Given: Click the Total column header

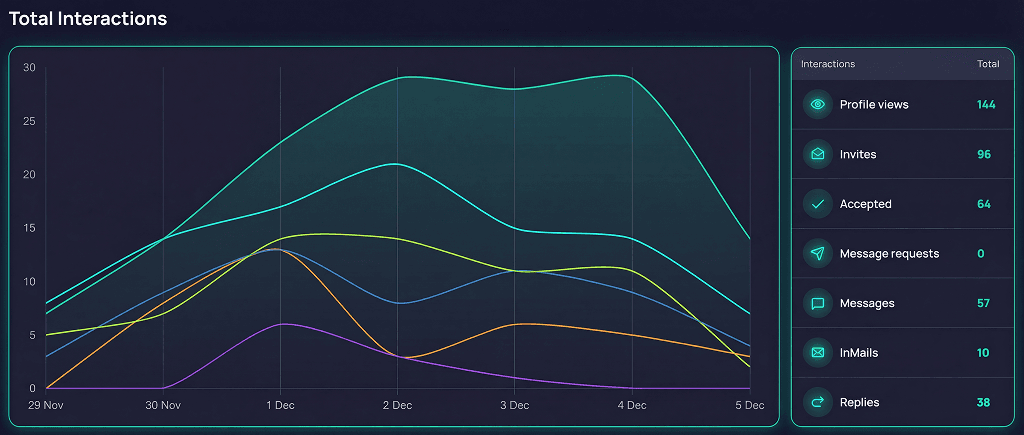Looking at the screenshot, I should coord(988,64).
